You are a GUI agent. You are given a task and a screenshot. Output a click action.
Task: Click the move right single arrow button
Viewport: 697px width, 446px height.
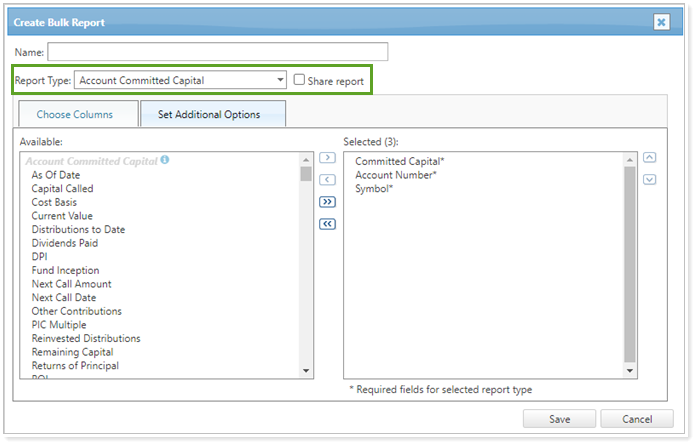[327, 158]
